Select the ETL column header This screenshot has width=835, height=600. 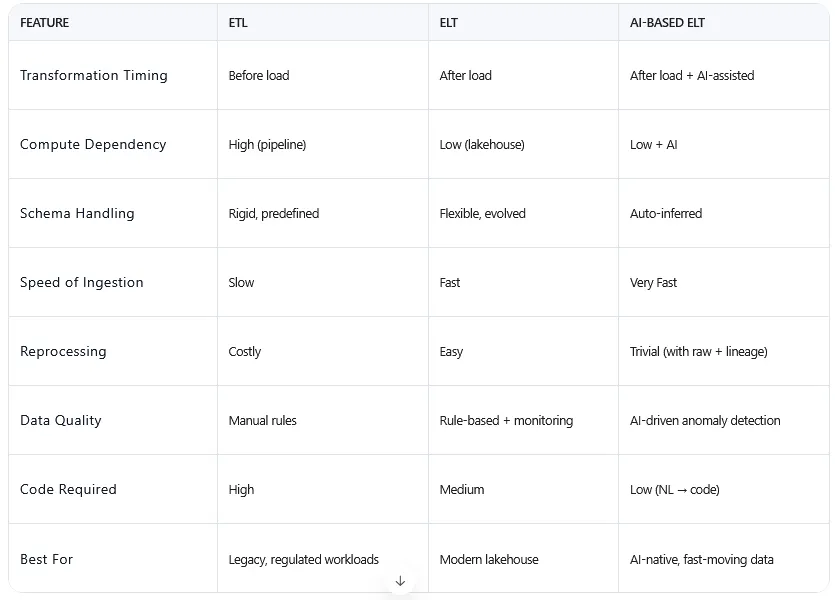coord(238,23)
